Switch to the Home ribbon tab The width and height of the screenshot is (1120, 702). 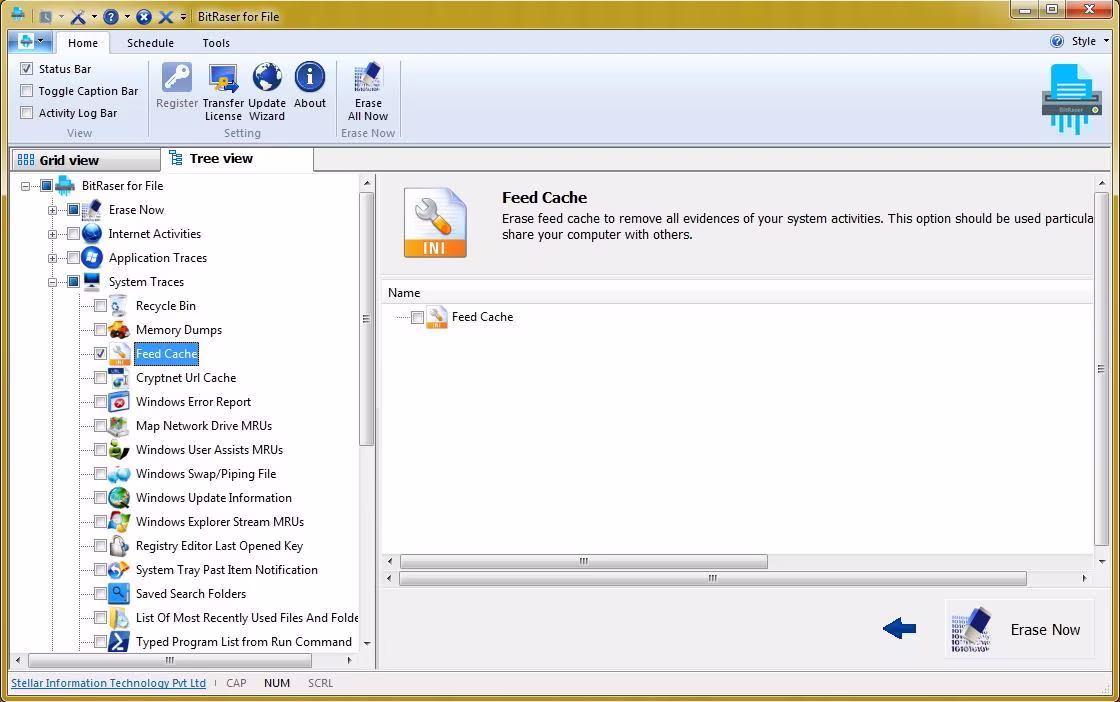coord(83,43)
